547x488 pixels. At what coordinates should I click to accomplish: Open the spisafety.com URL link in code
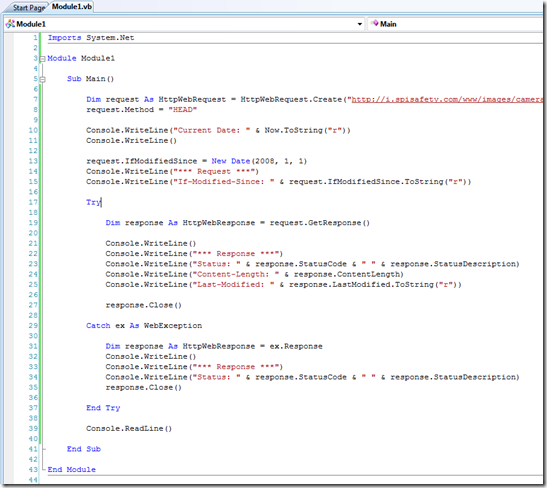tap(447, 99)
